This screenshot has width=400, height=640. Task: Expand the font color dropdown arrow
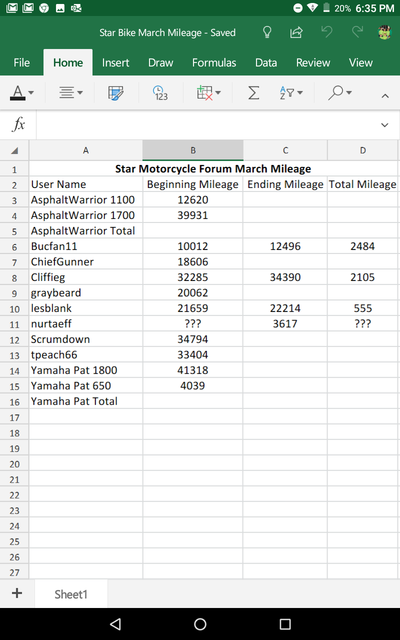coord(31,93)
